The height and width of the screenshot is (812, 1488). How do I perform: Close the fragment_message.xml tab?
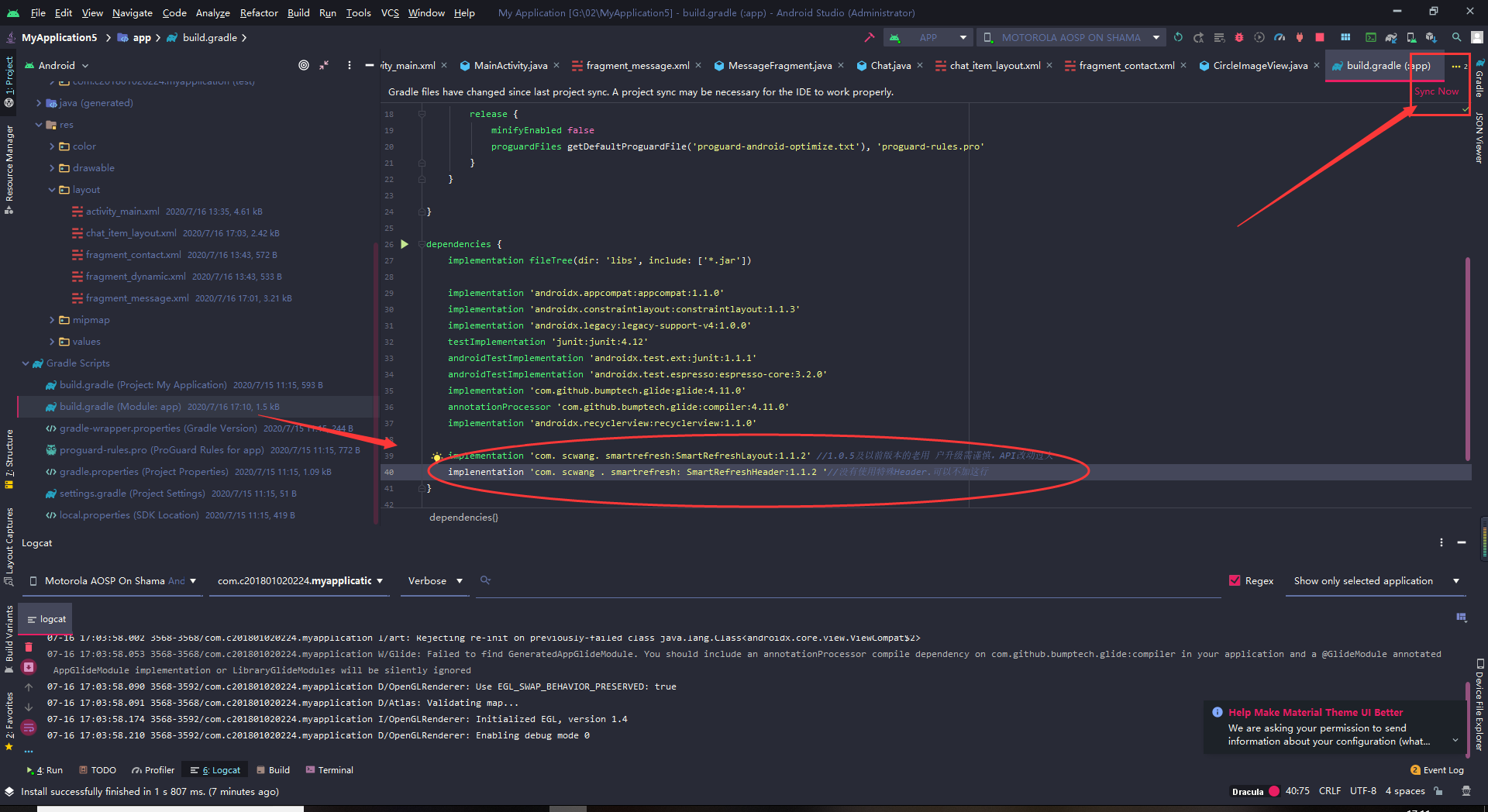(697, 65)
